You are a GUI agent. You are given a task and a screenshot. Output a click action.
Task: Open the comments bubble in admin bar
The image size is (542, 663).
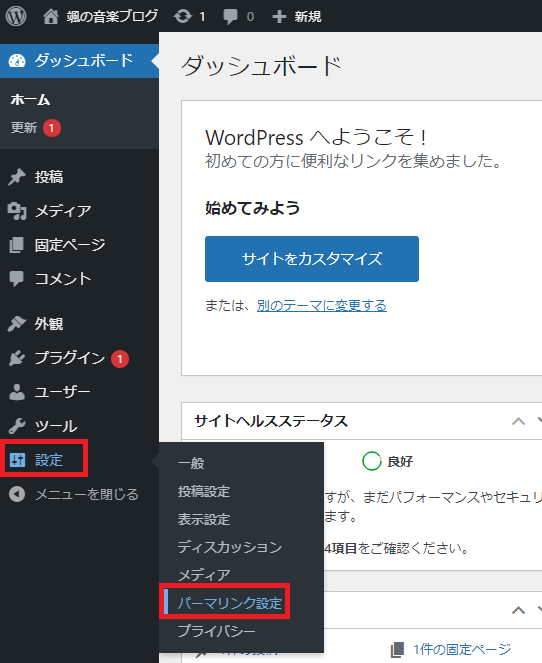(230, 16)
